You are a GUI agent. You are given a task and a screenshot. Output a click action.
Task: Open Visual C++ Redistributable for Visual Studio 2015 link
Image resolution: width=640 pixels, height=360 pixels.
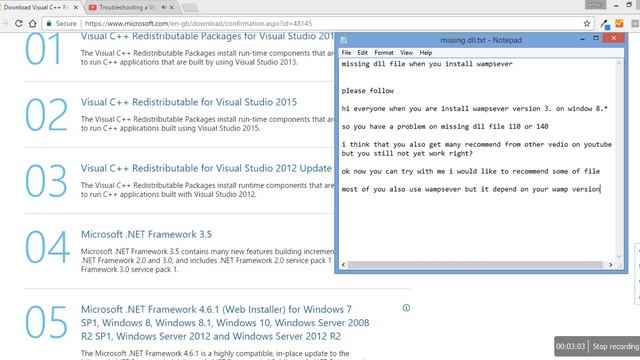(189, 102)
